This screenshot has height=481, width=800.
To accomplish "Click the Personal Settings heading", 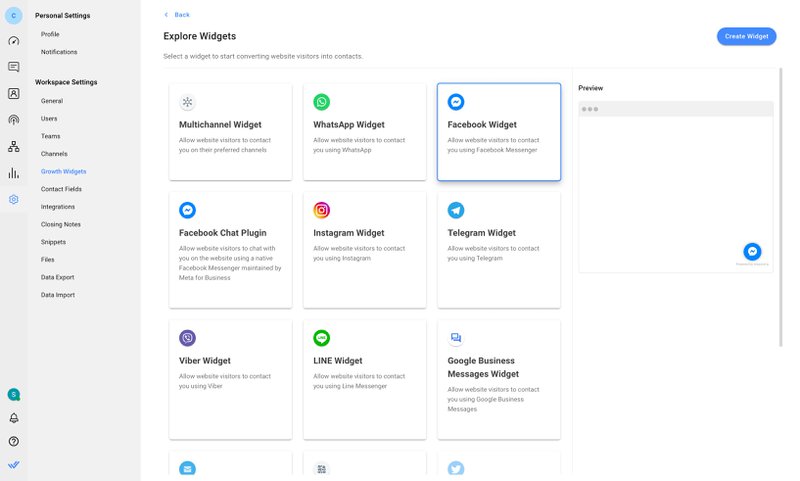I will [x=63, y=16].
